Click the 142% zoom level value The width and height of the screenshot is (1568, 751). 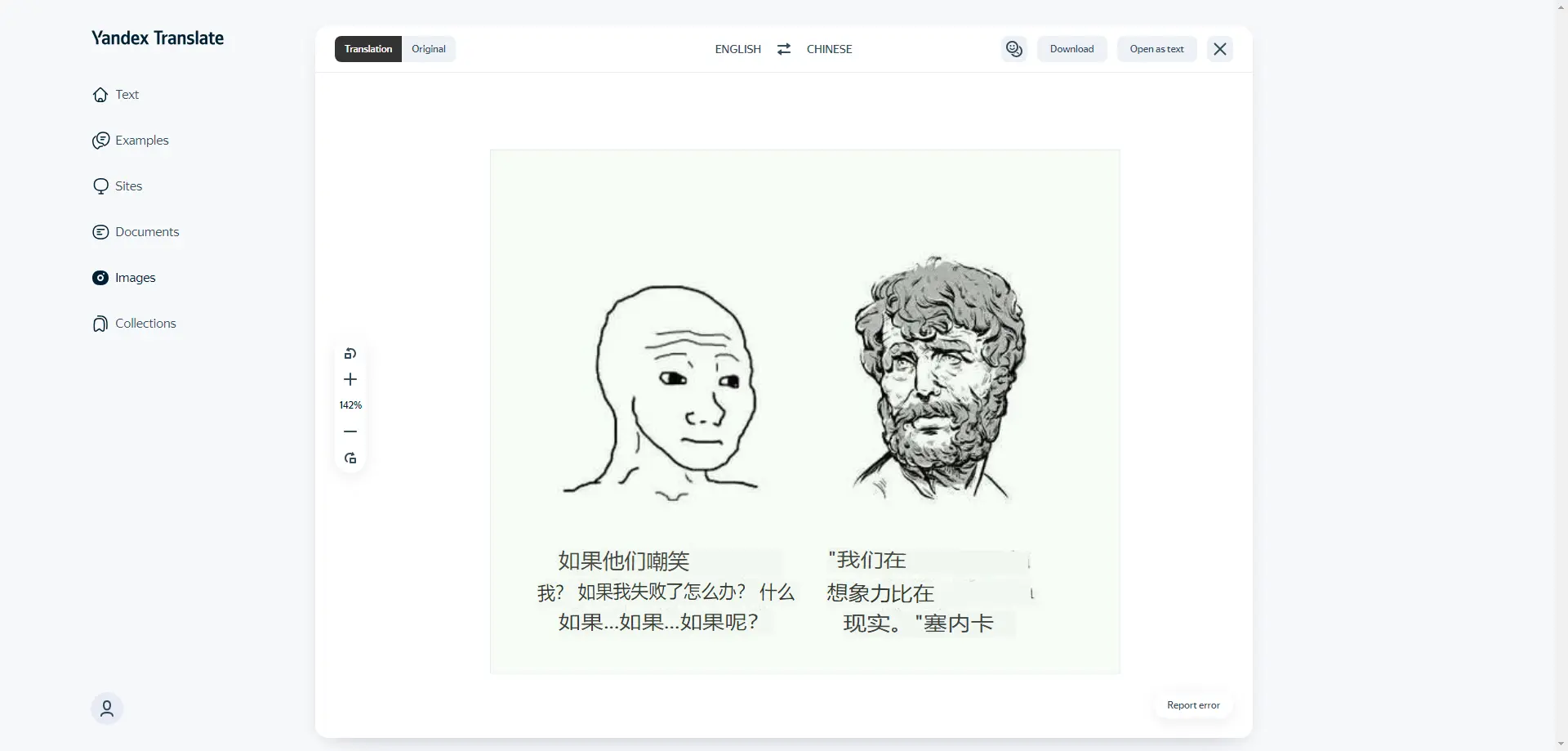tap(350, 405)
